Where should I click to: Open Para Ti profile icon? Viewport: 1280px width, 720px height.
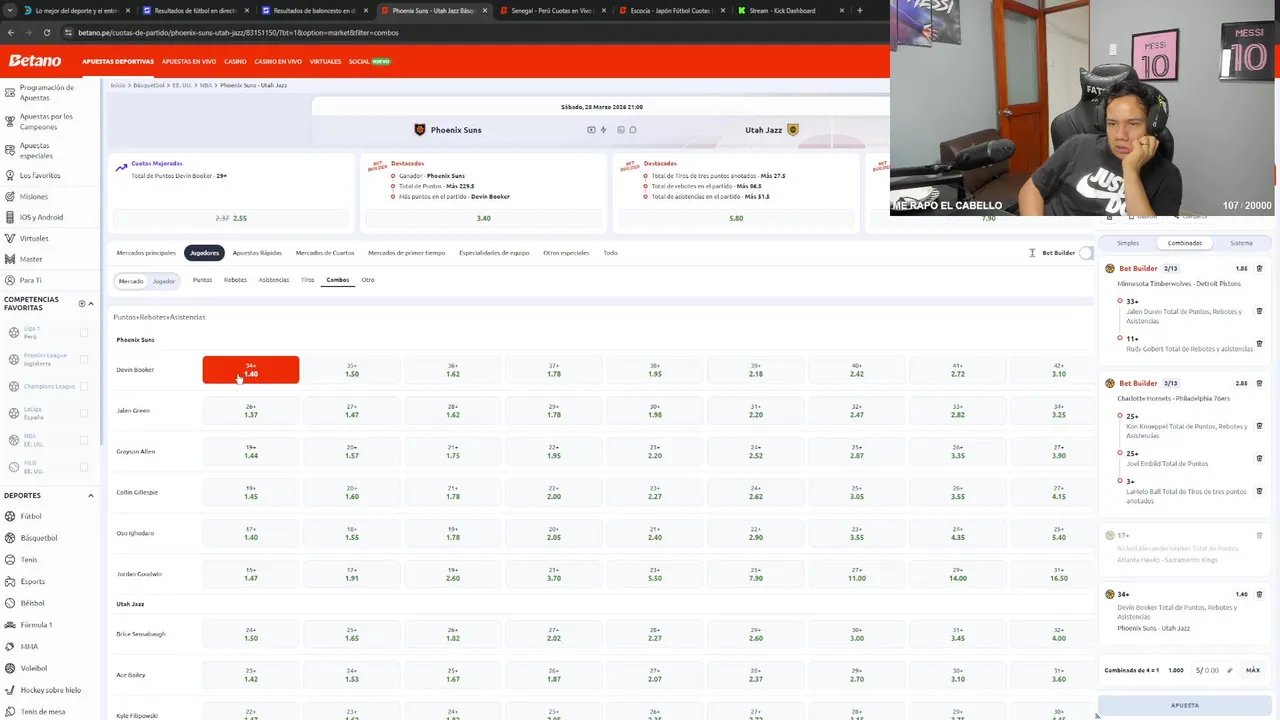click(9, 280)
